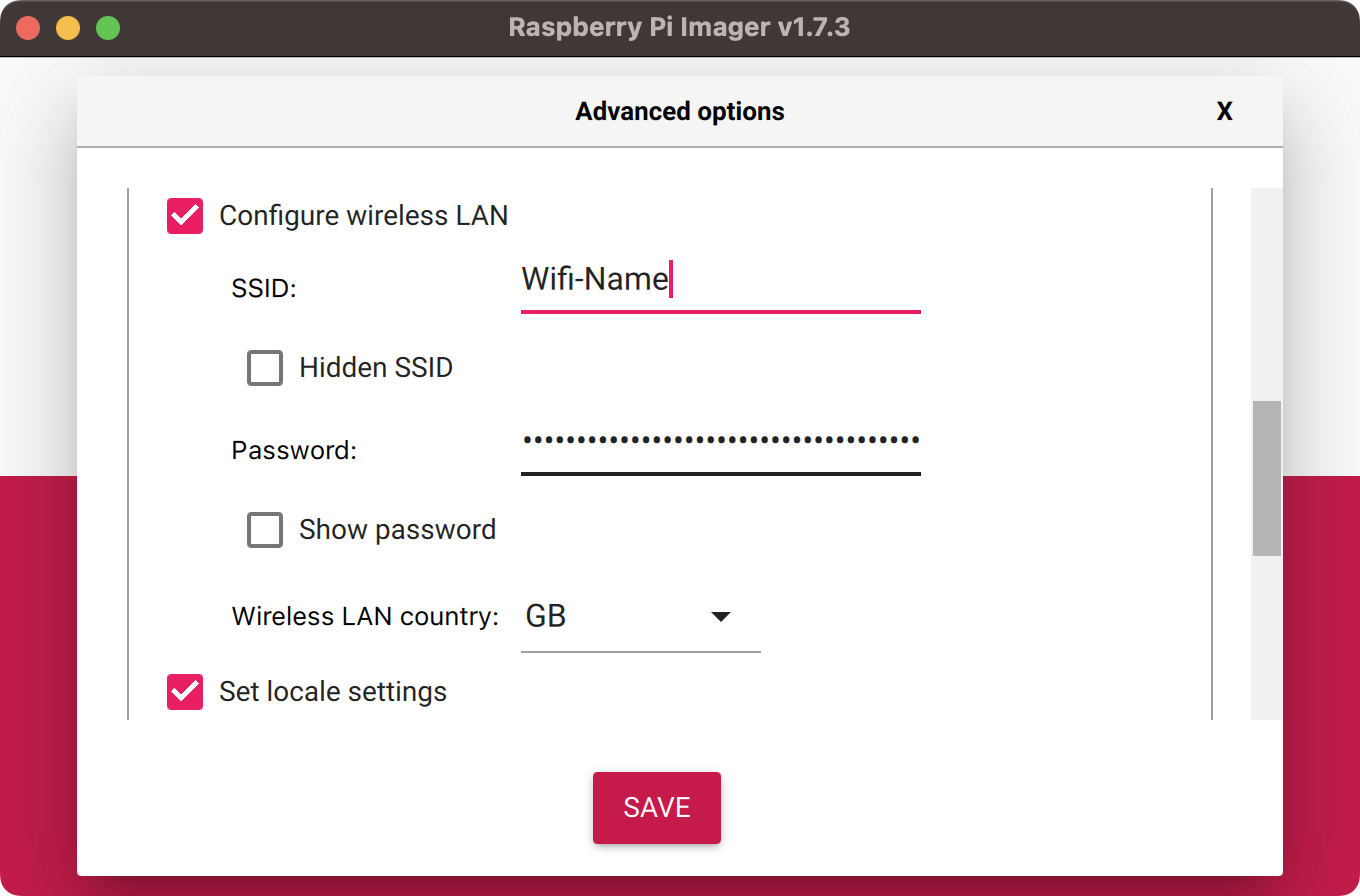1360x896 pixels.
Task: Click the yellow minimize window button
Action: (x=68, y=28)
